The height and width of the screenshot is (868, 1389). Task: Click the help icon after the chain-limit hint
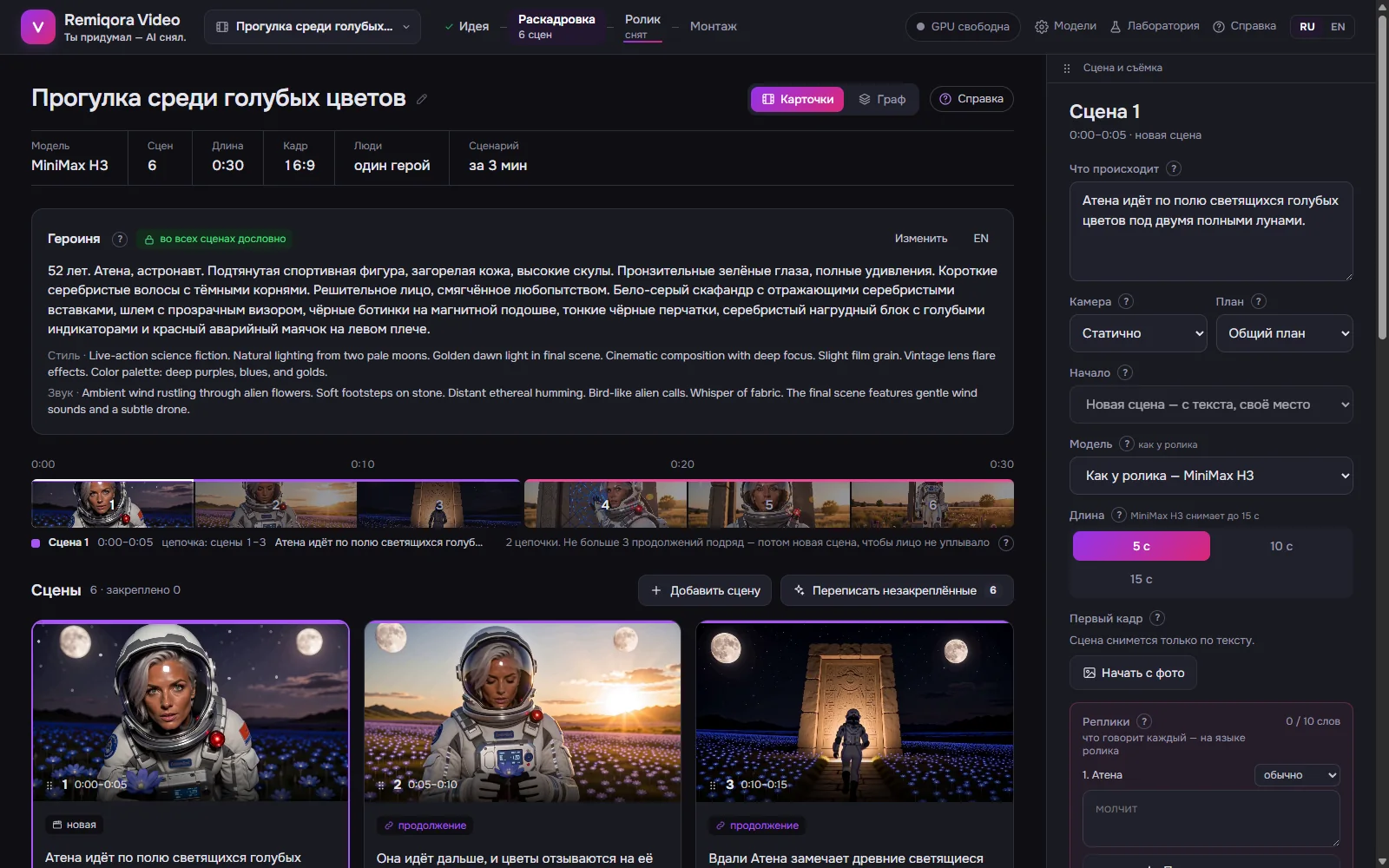coord(1006,543)
